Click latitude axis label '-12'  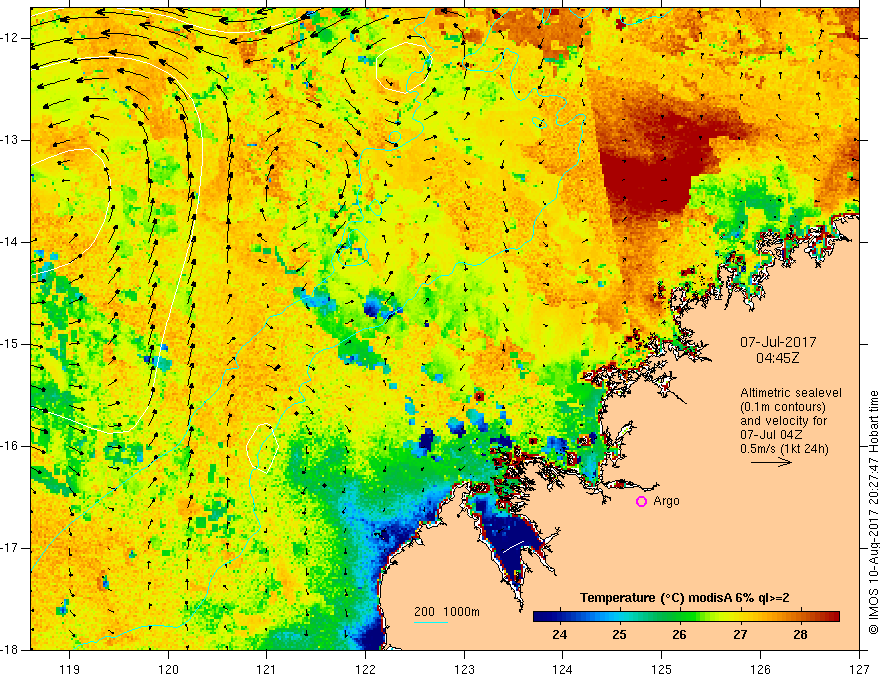pos(10,38)
